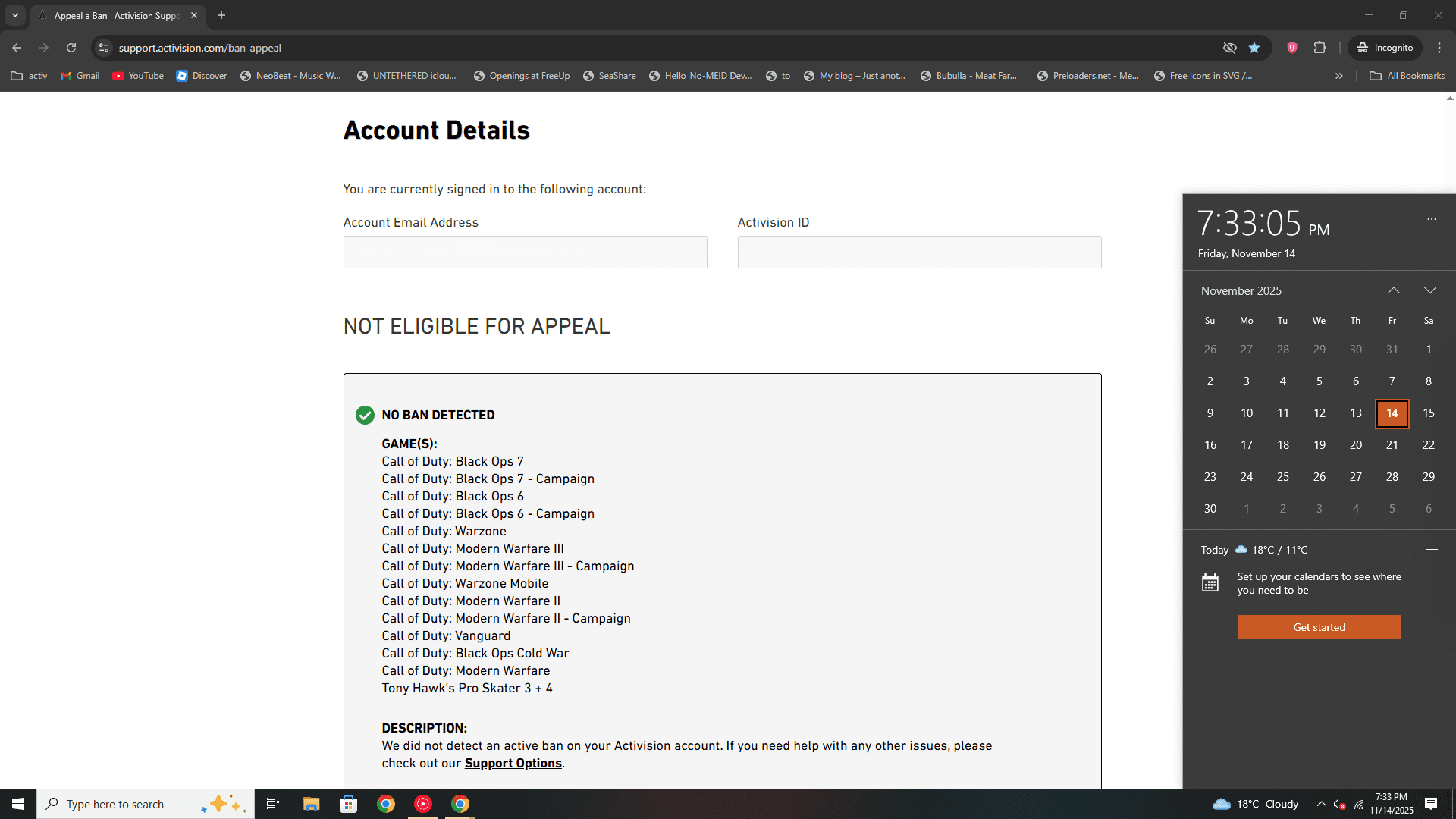Click third-party cookies blocked eye icon
Image resolution: width=1456 pixels, height=819 pixels.
click(1229, 48)
